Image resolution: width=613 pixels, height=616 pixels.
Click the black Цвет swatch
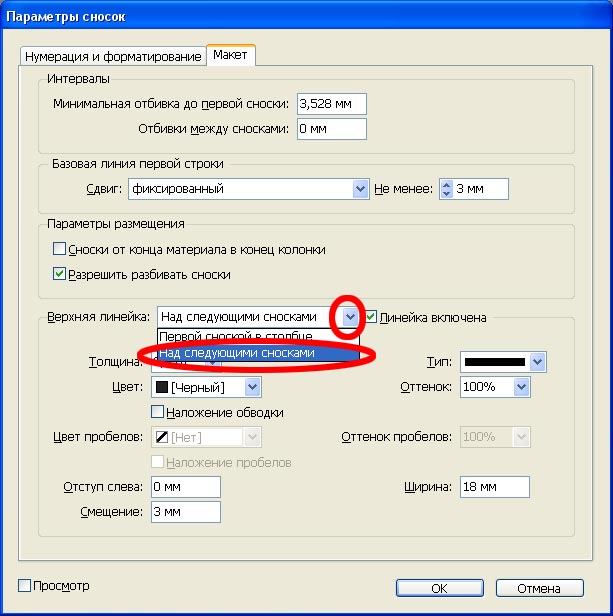[162, 387]
